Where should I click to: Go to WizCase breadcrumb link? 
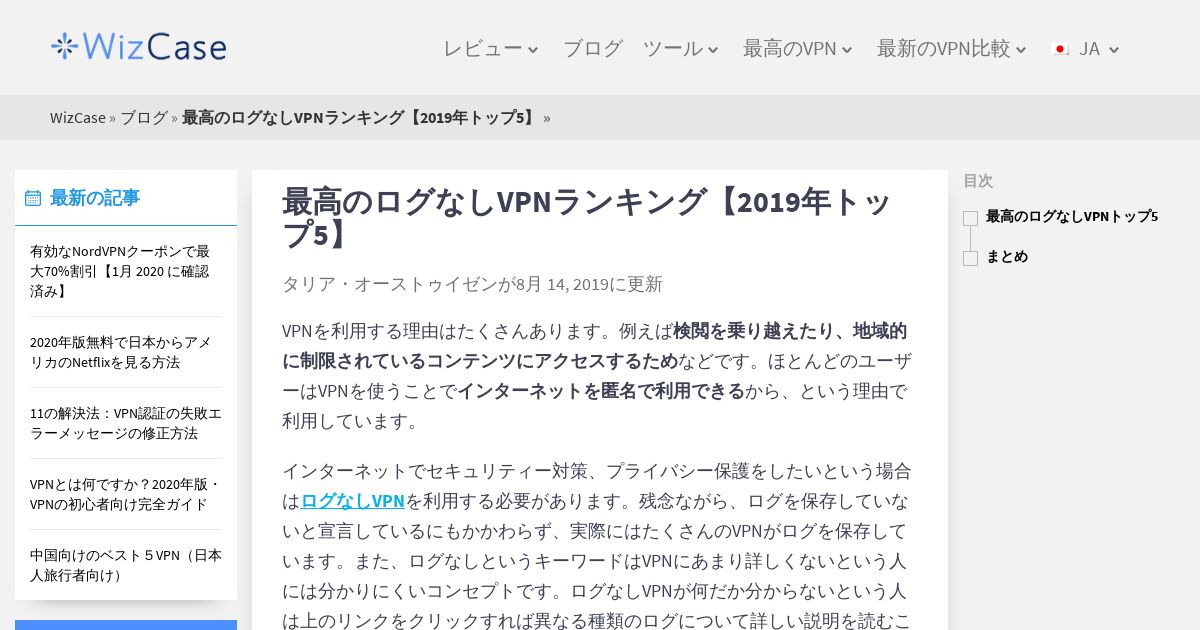(78, 118)
